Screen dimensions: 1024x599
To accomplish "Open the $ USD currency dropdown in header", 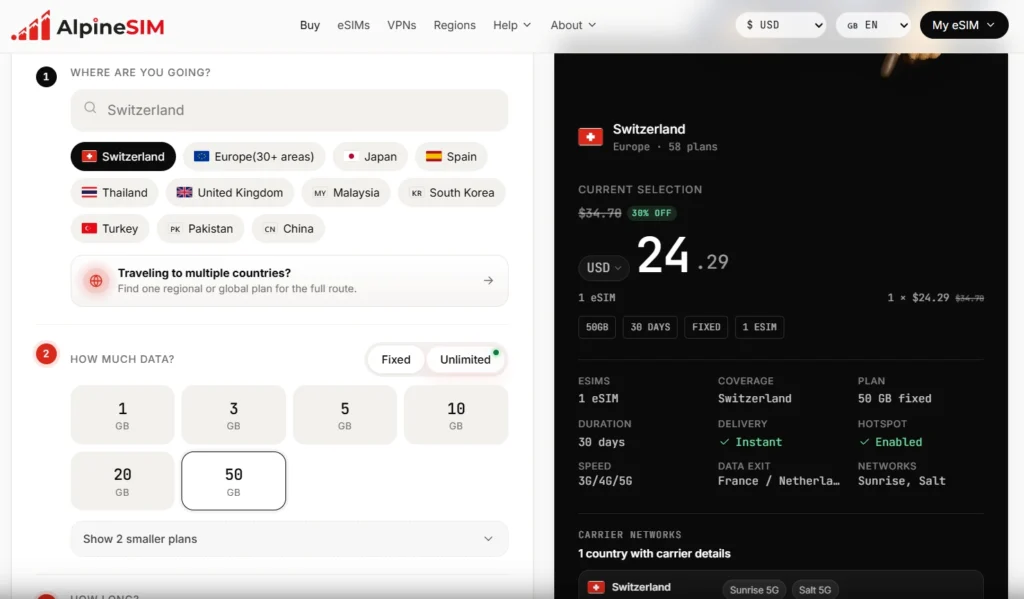I will click(x=781, y=25).
